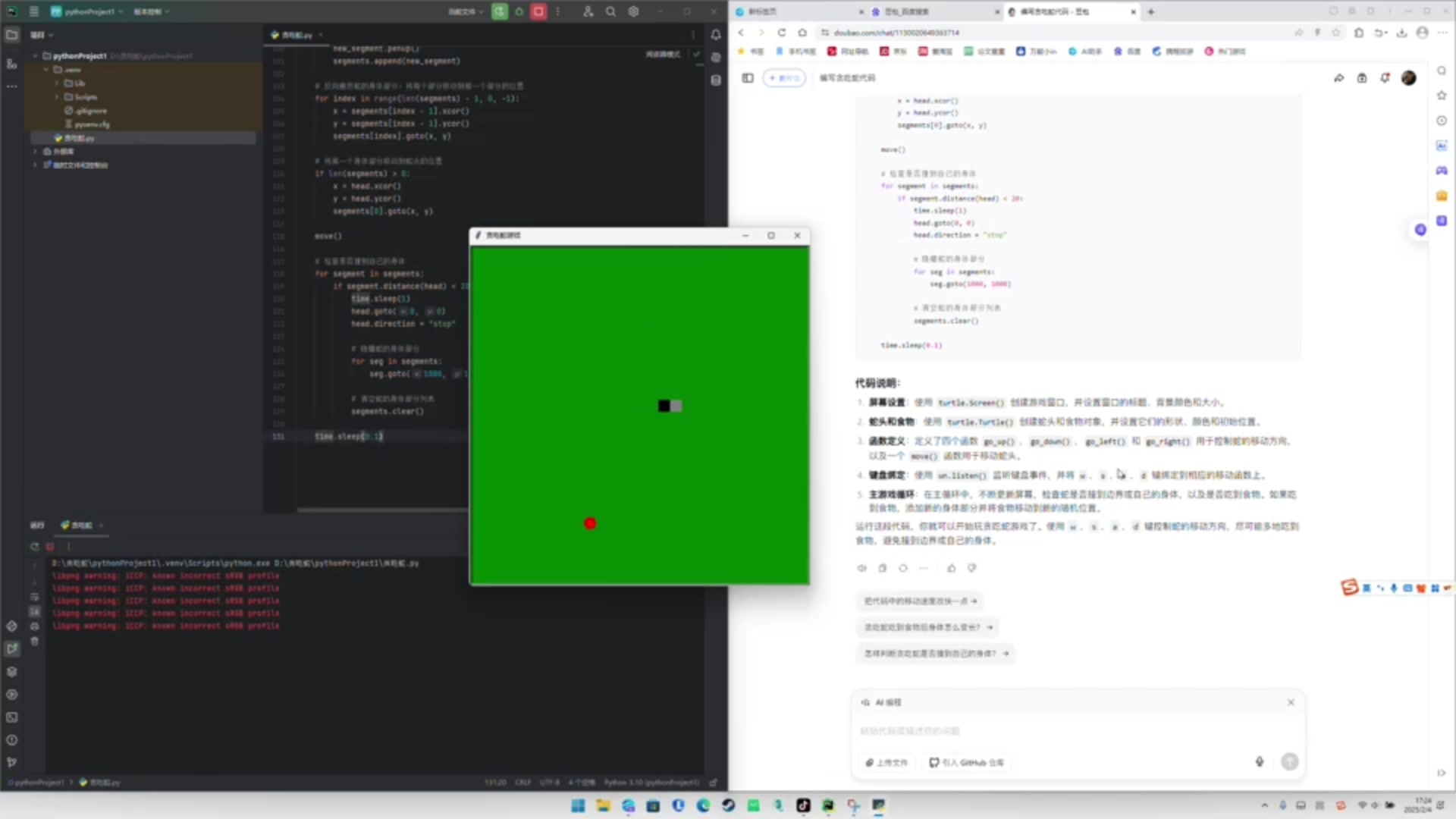
Task: Click the suggested question about making movement faster
Action: pos(919,601)
